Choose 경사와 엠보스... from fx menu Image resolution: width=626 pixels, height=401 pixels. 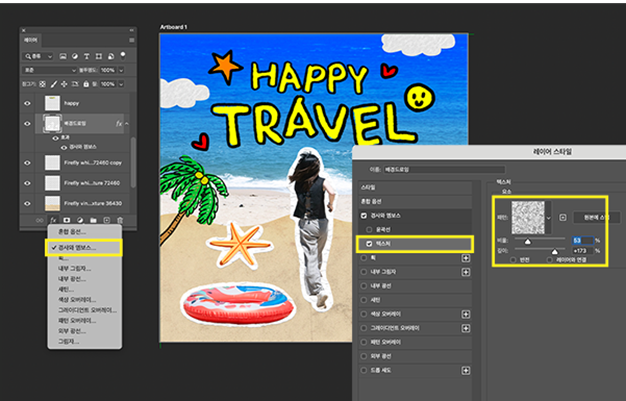77,248
